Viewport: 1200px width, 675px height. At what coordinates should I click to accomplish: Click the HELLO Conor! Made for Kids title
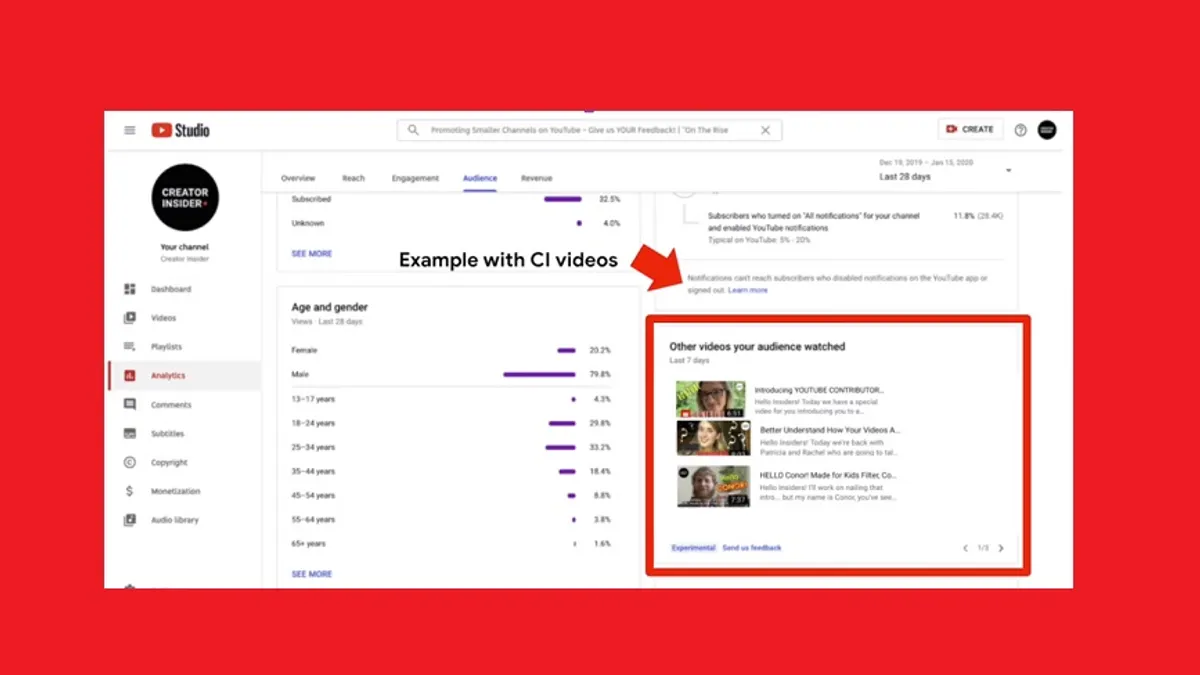[828, 475]
